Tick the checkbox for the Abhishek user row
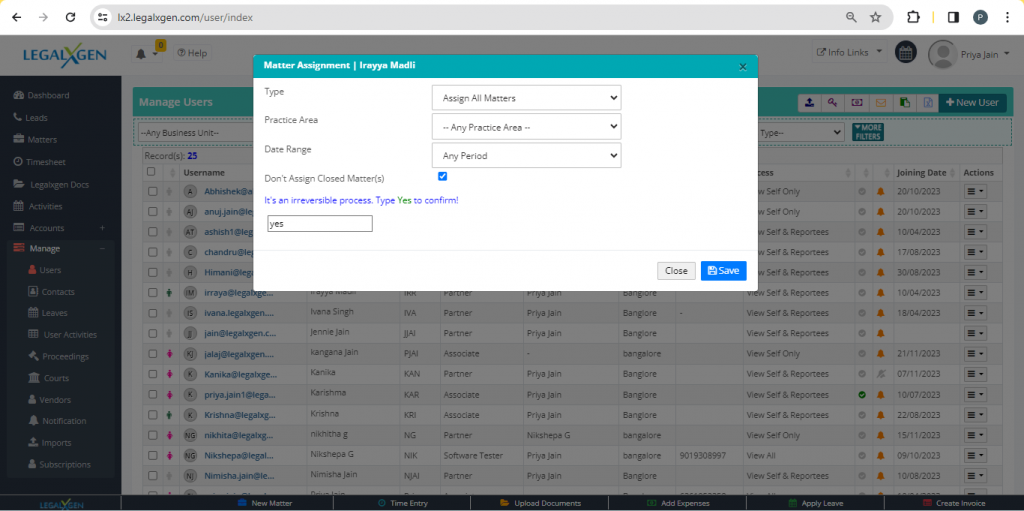1024x511 pixels. pos(153,191)
